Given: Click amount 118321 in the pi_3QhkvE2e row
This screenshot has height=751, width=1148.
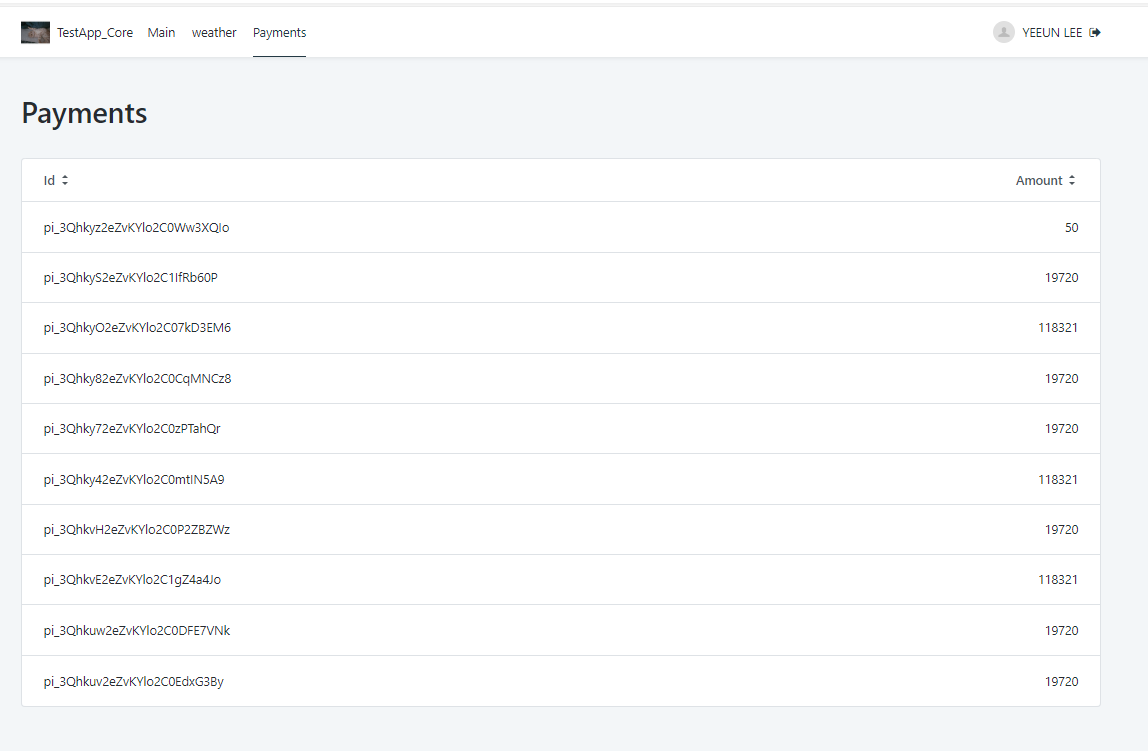Looking at the screenshot, I should (1058, 580).
